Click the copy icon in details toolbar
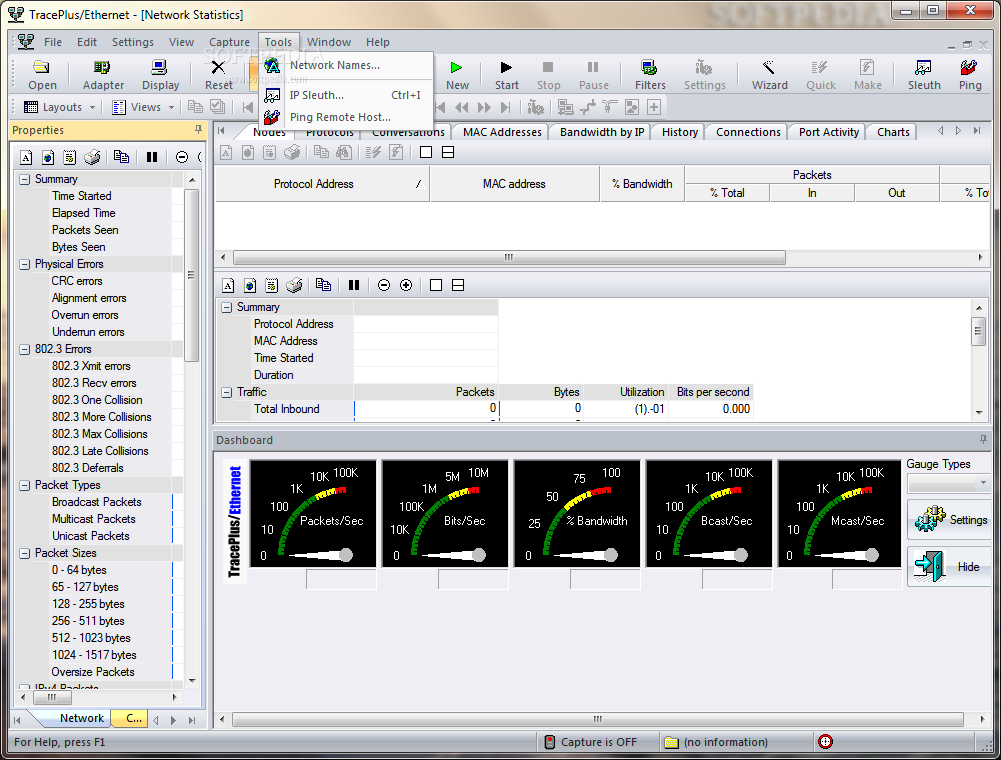Image resolution: width=1001 pixels, height=760 pixels. pos(324,285)
